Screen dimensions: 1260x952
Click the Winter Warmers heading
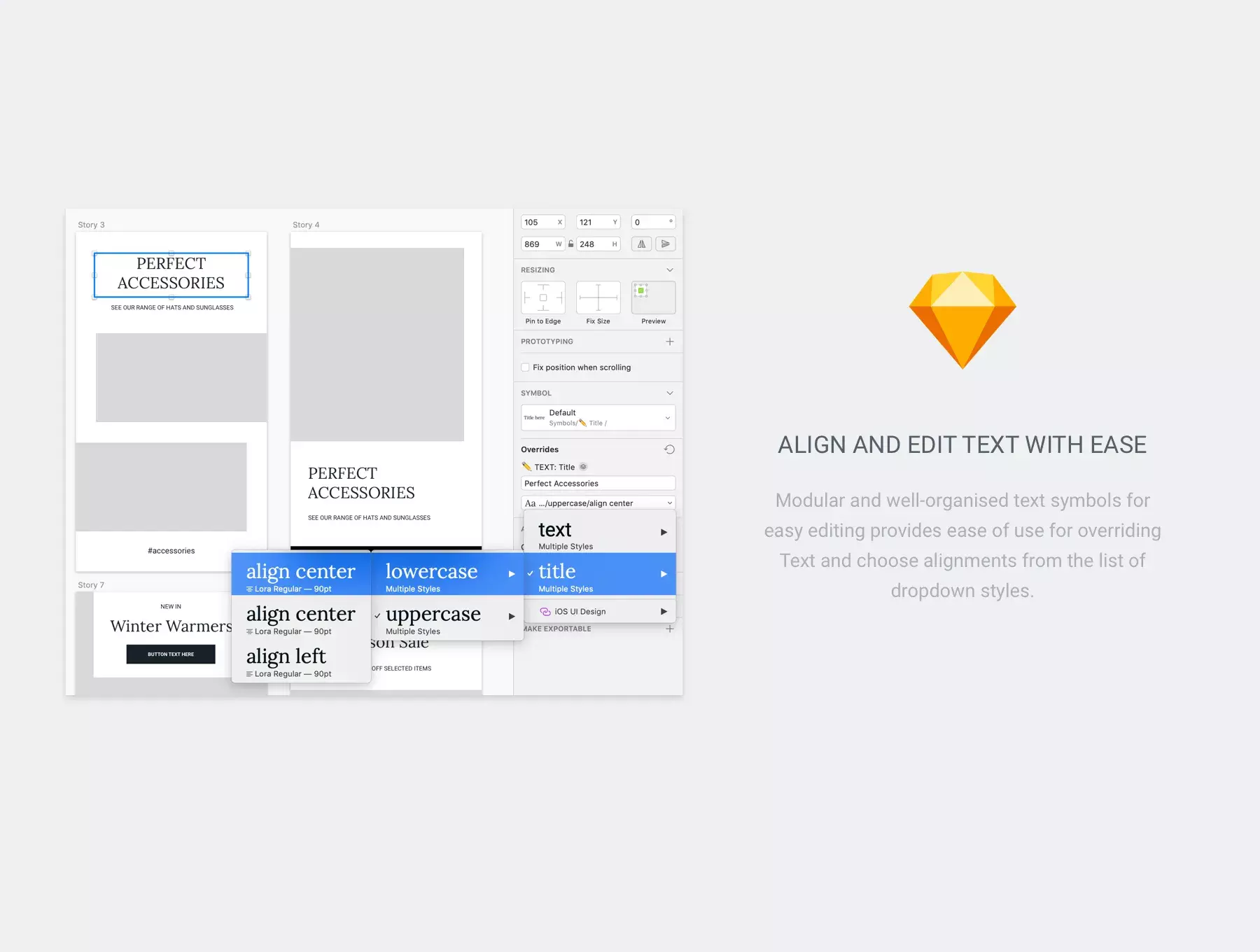coord(171,626)
